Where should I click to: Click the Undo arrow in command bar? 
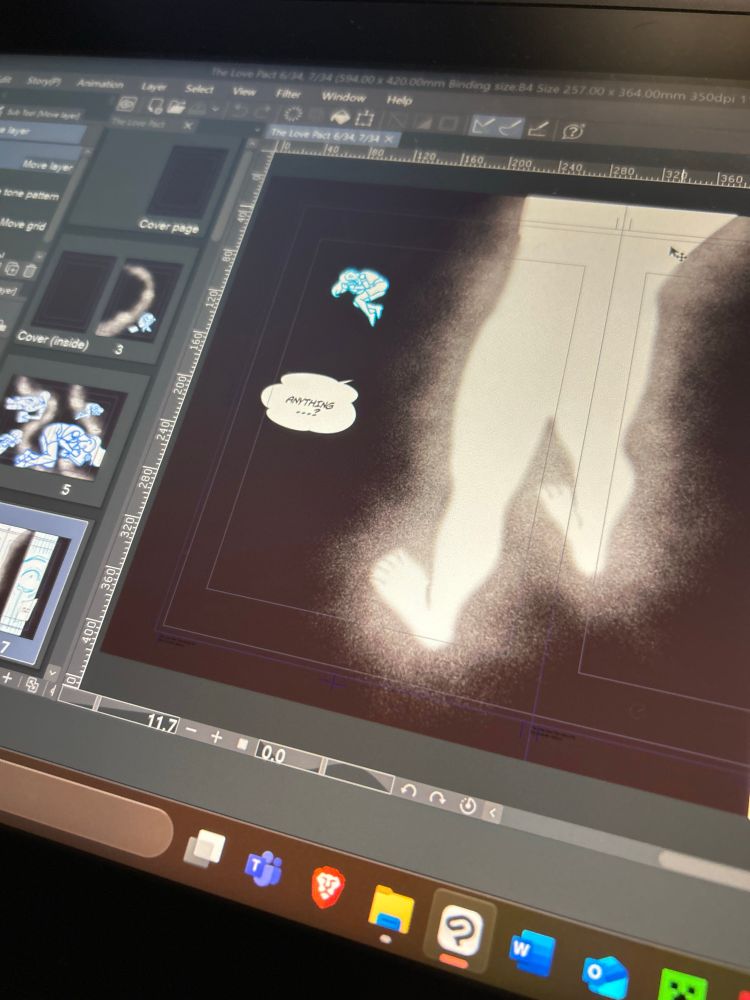point(240,110)
